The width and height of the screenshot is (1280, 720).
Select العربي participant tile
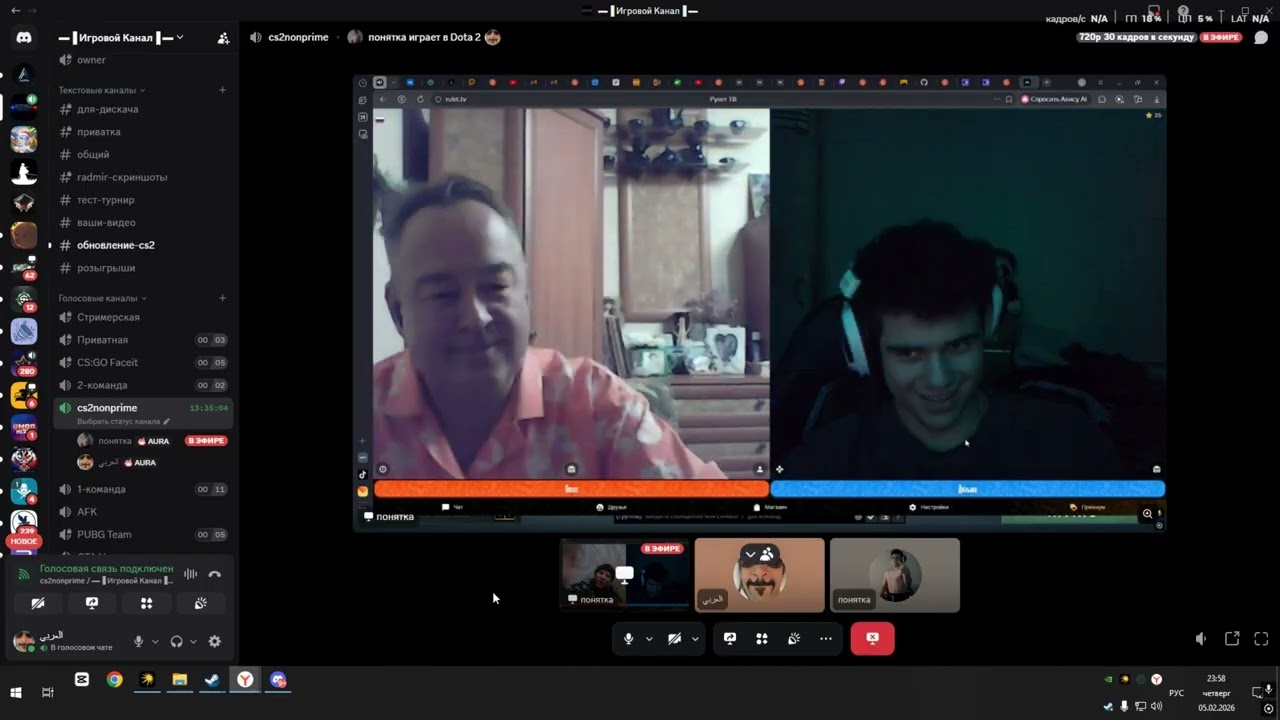click(760, 575)
